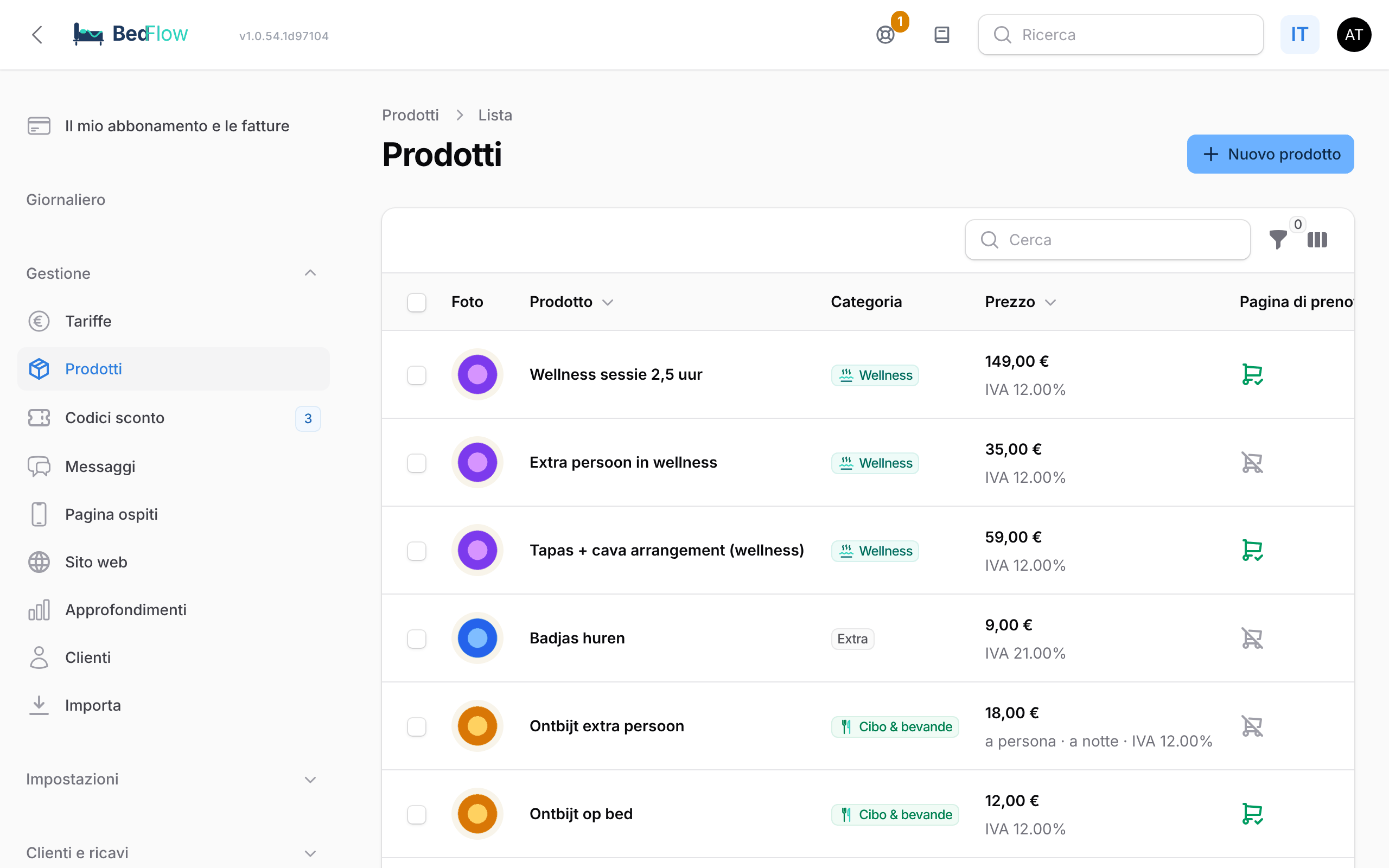Expand the Impostazioni sidebar section
1389x868 pixels.
point(310,780)
